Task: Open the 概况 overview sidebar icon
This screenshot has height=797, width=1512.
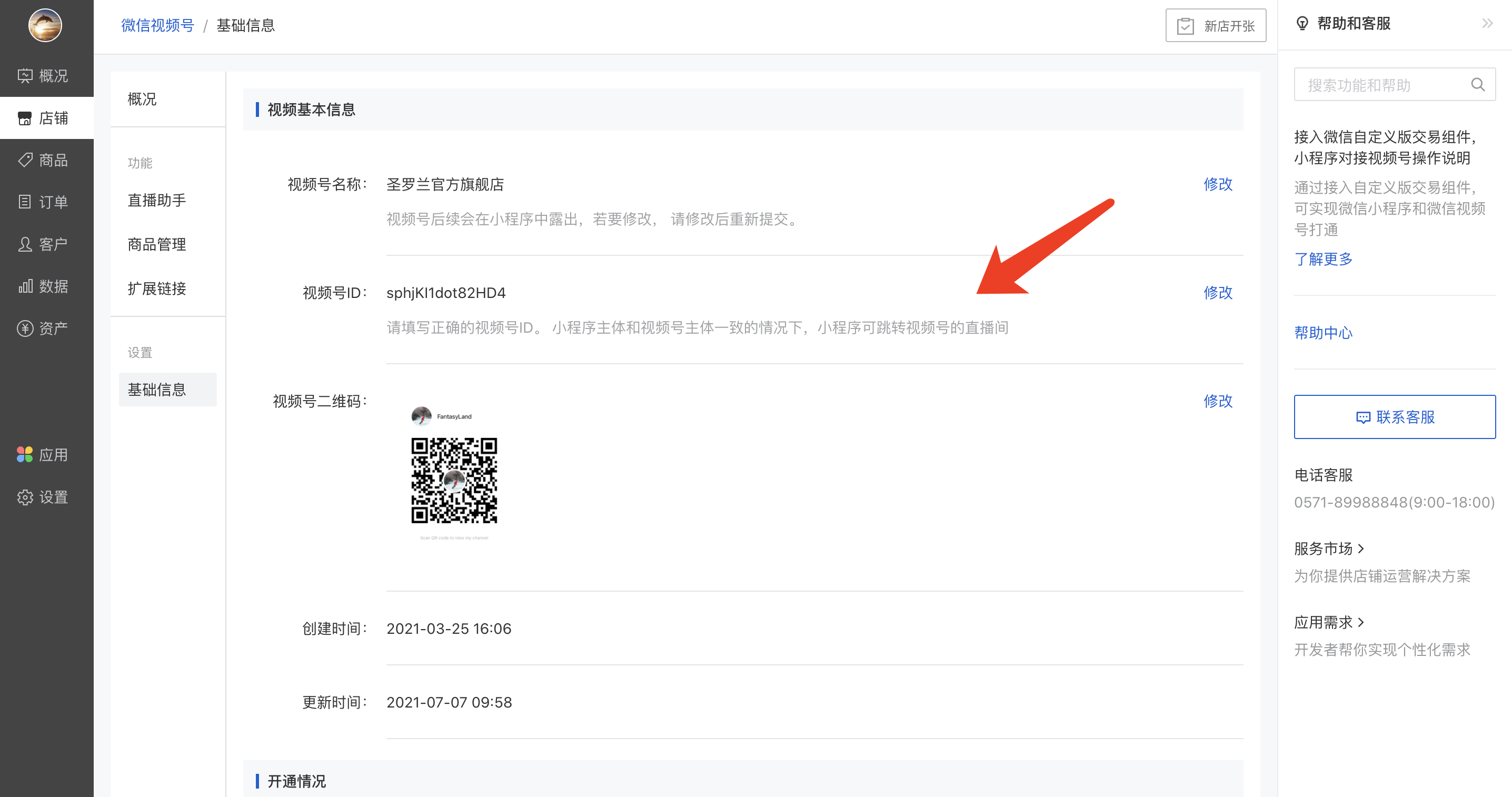Action: coord(25,76)
